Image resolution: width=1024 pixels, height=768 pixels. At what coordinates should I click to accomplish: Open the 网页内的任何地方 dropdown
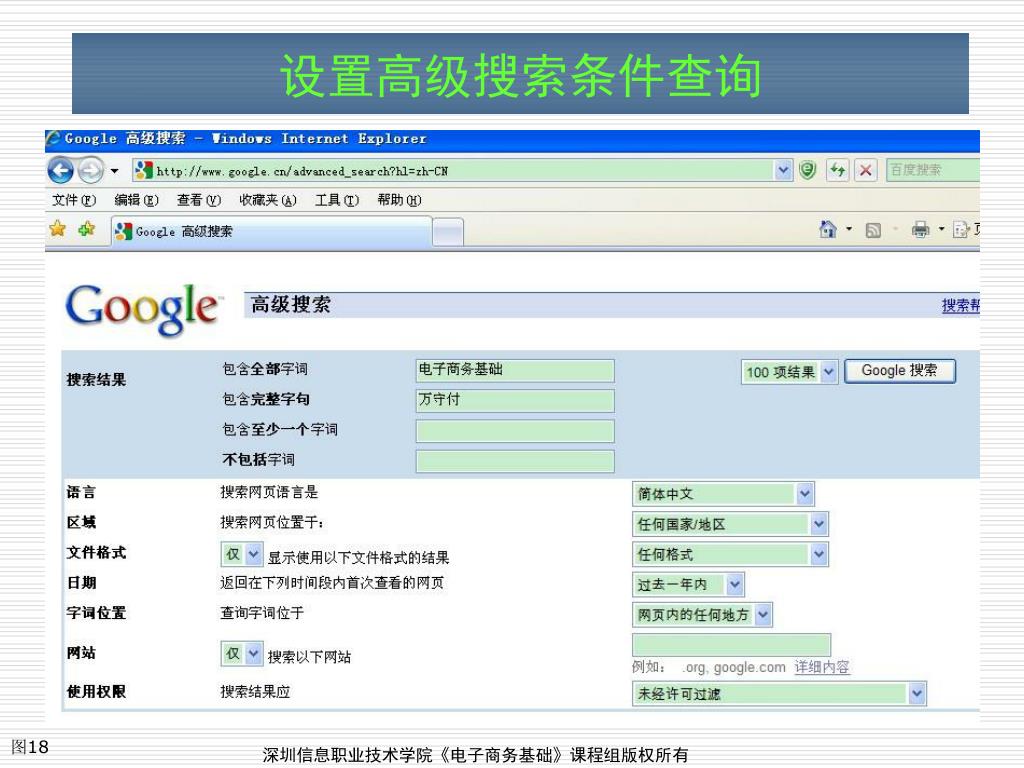(702, 615)
